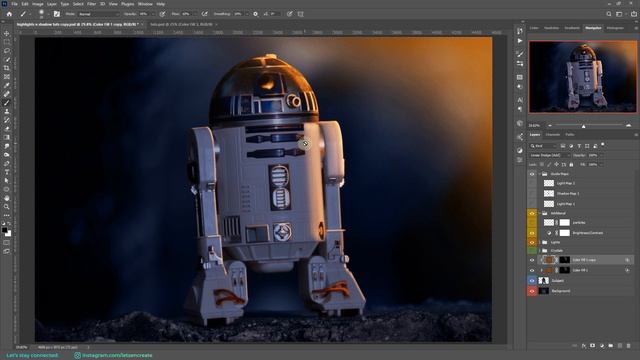640x360 pixels.
Task: Enable airbrush-style build-up icon
Action: 204,14
